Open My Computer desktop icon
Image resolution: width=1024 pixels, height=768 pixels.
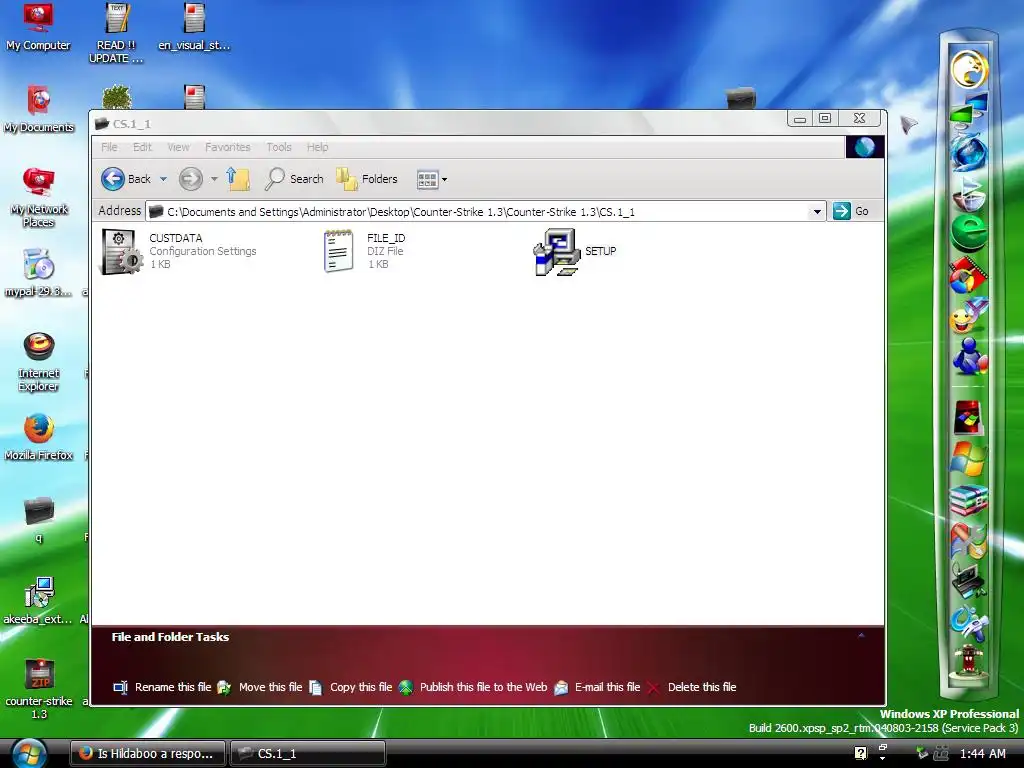(38, 27)
